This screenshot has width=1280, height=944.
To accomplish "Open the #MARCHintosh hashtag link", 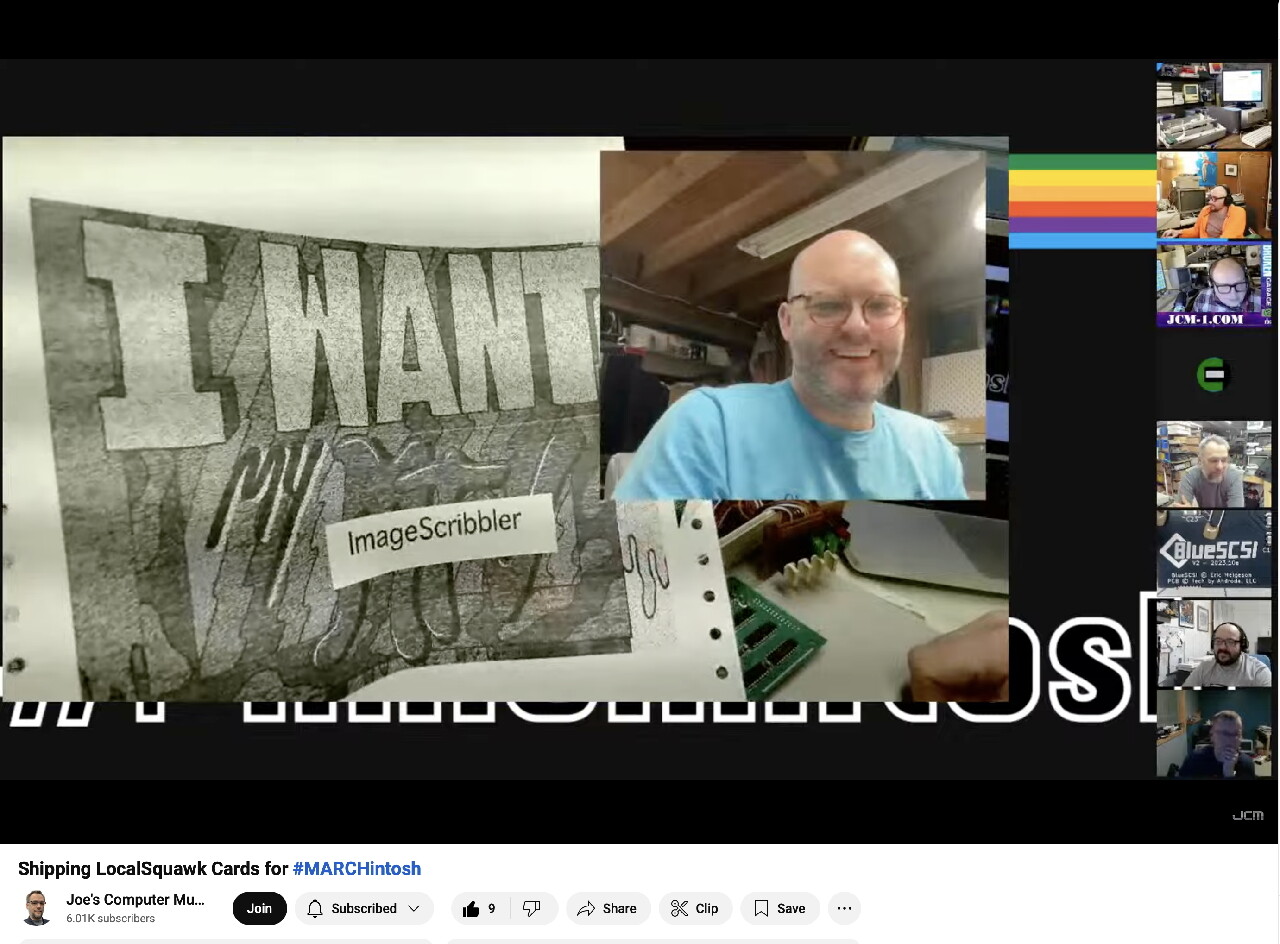I will (x=357, y=868).
